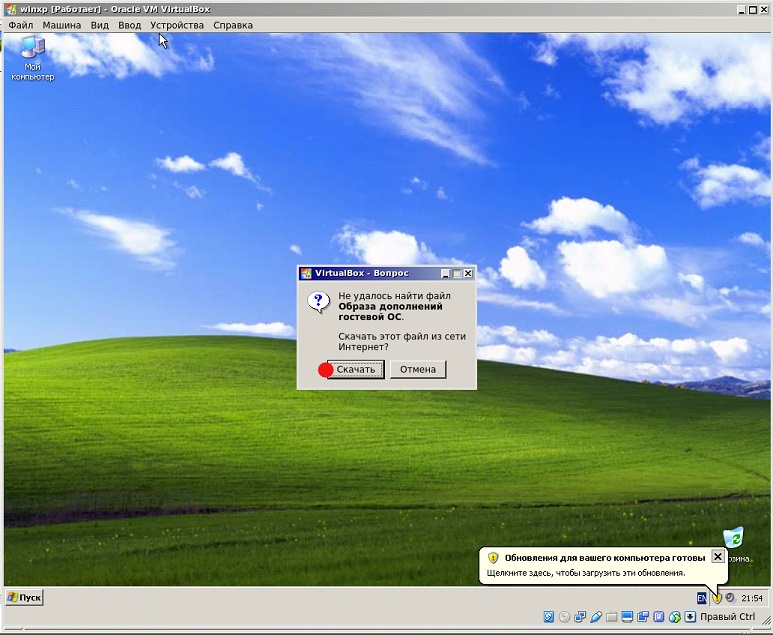This screenshot has height=635, width=773.
Task: Open the Пуск start menu
Action: point(24,598)
